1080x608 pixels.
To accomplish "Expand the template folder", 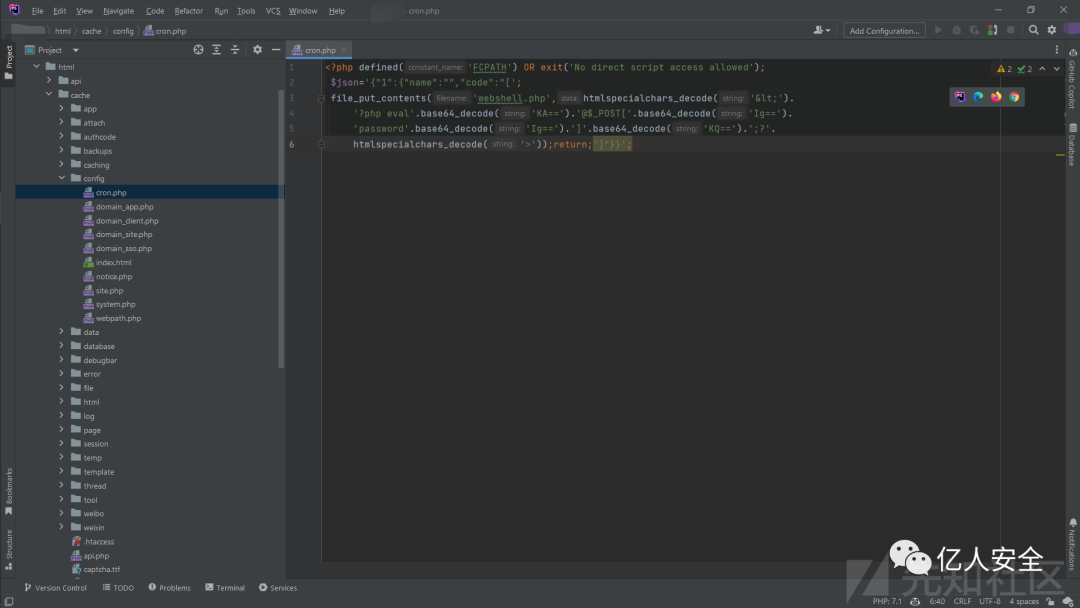I will pos(61,472).
